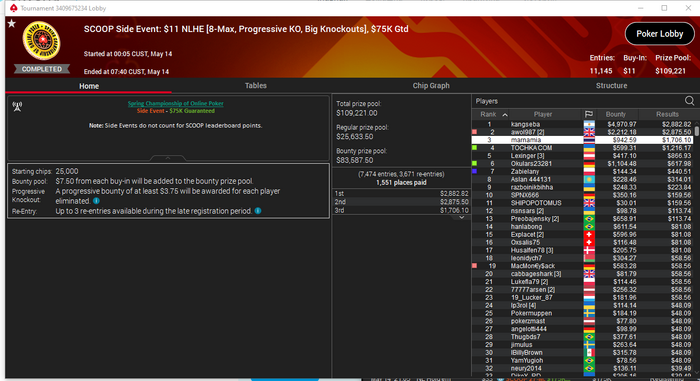Click the Poker Lobby button
Viewport: 700px width, 381px height.
[659, 34]
